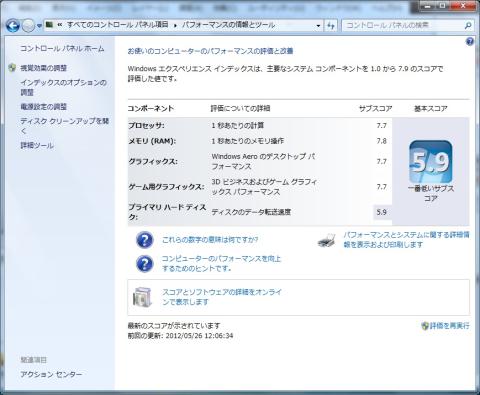This screenshot has width=480, height=395.
Task: Click すべてのコントロール パネル項目 breadcrumb
Action: pos(118,25)
